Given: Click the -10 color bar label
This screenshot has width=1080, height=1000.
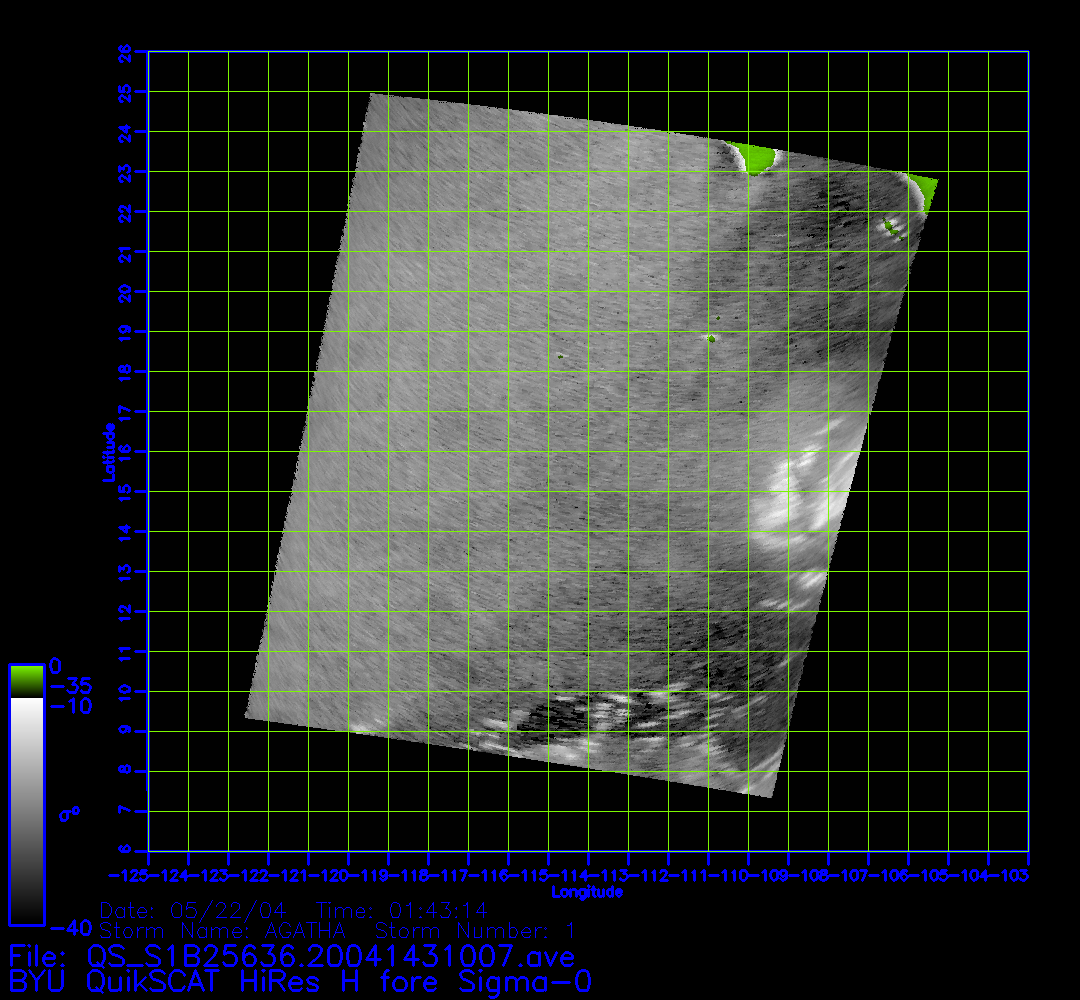Looking at the screenshot, I should 70,707.
